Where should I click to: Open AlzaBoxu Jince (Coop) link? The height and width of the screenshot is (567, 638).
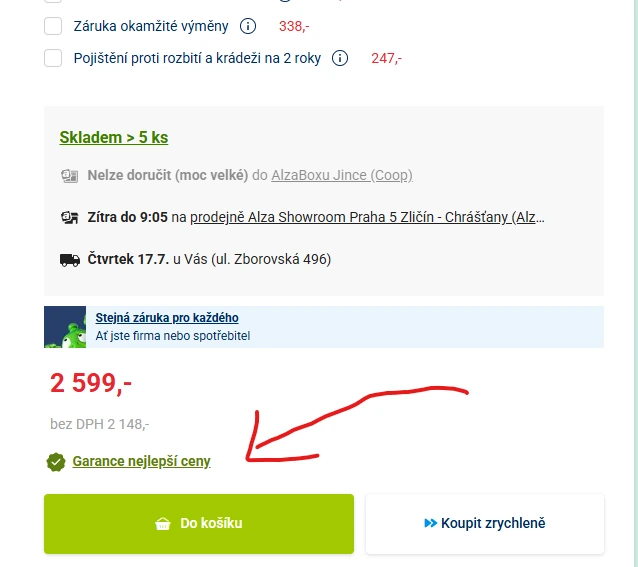(x=342, y=175)
